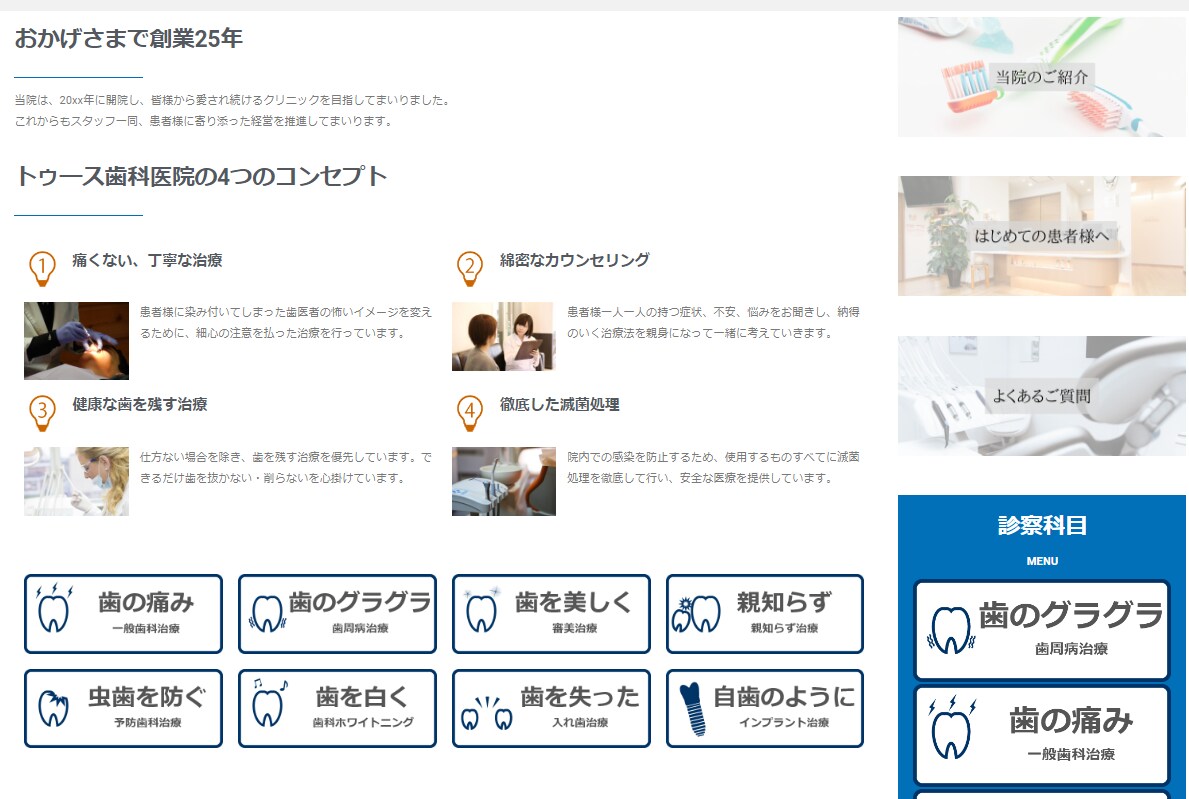Open the 予防歯科治療 label on the 虫歯を防ぐ button
This screenshot has width=1189, height=799.
tap(148, 722)
